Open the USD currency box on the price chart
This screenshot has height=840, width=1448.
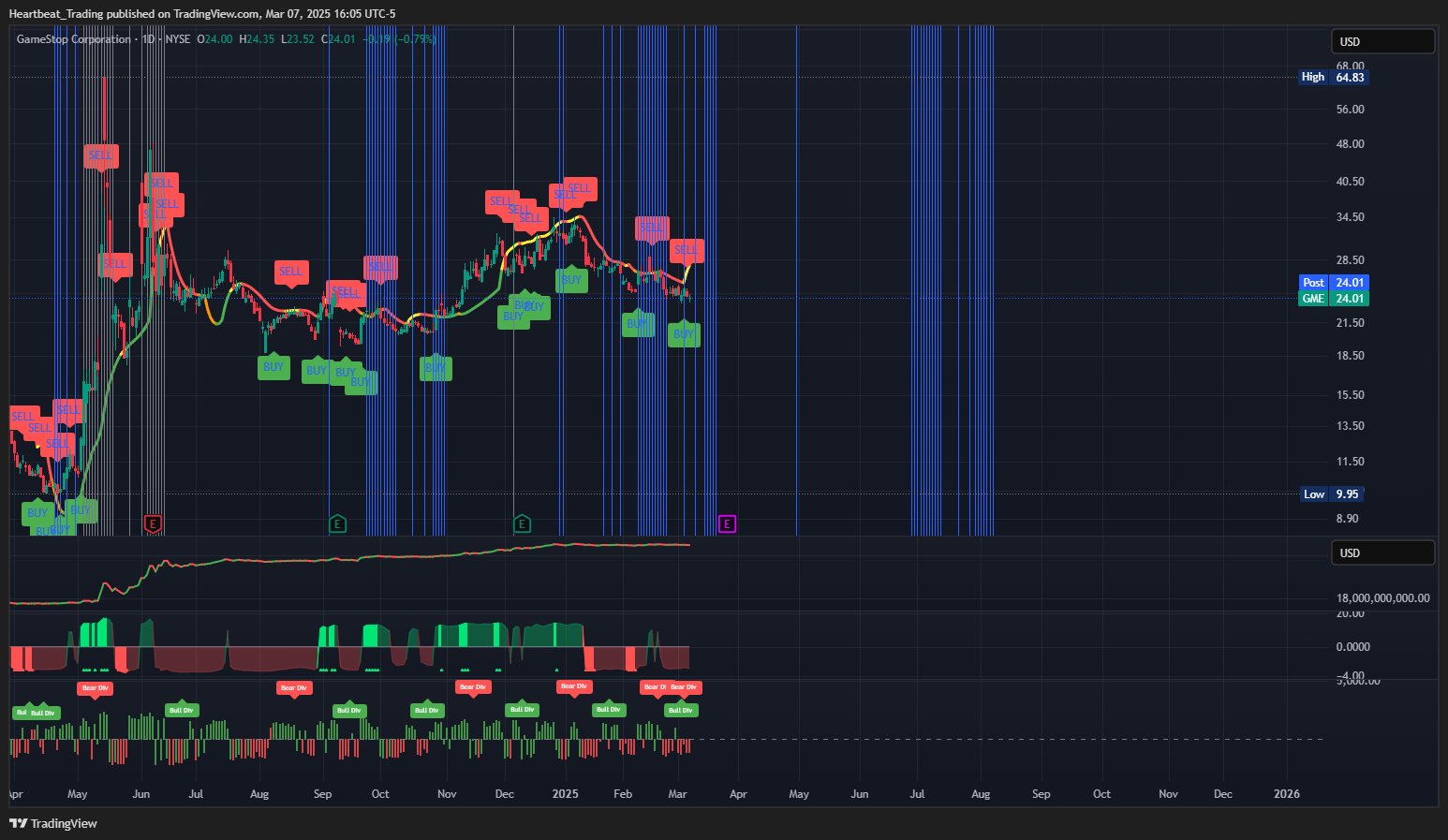(1382, 41)
